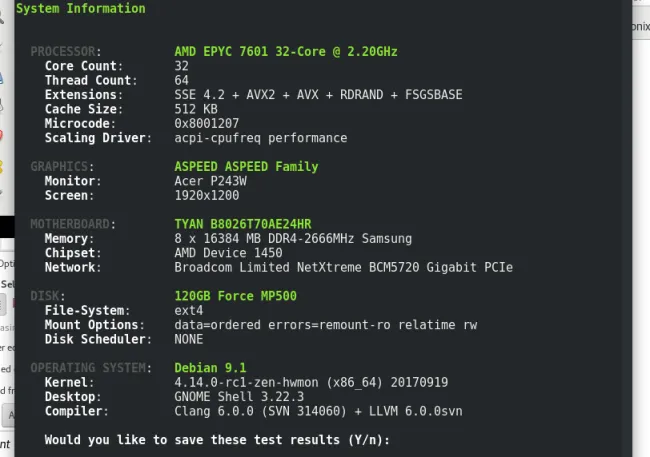650x457 pixels.
Task: Click the Debian 9.1 operating system line
Action: pyautogui.click(x=210, y=368)
